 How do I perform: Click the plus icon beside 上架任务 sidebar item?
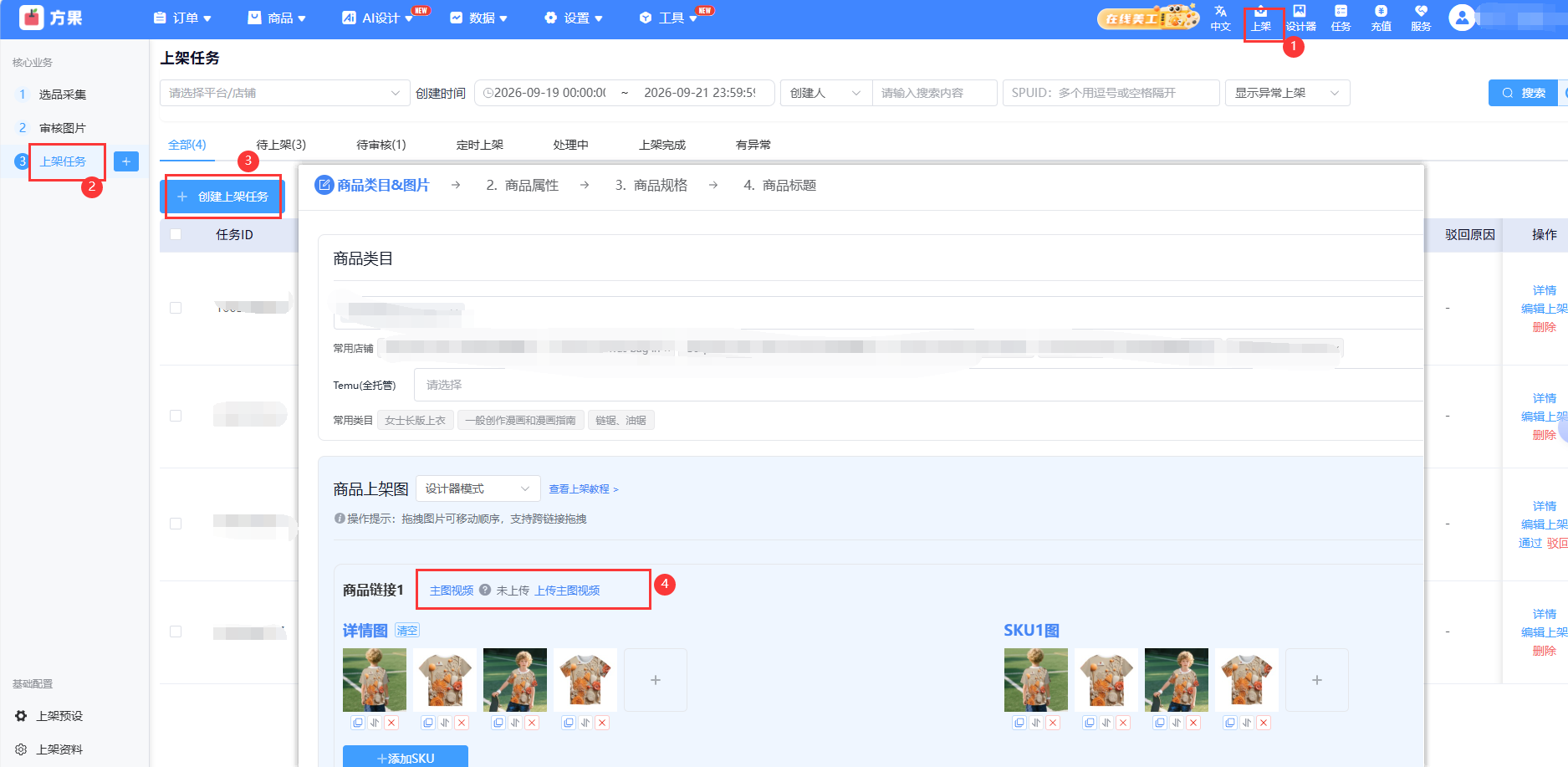point(125,161)
